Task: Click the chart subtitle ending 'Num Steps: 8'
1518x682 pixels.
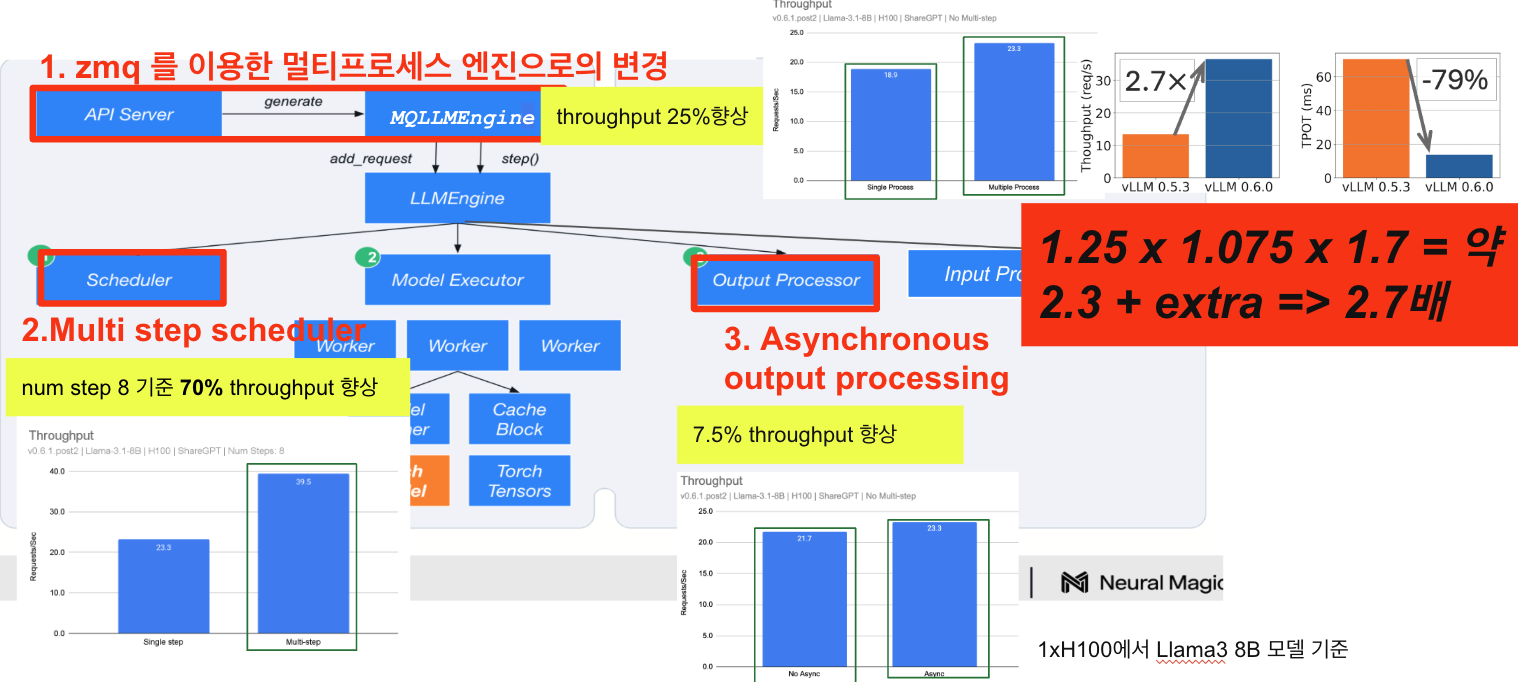Action: click(156, 451)
